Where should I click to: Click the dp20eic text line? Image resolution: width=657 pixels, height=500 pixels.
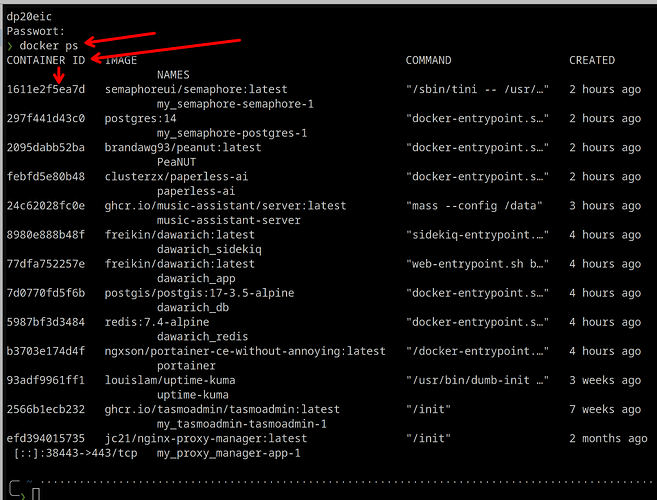coord(29,17)
